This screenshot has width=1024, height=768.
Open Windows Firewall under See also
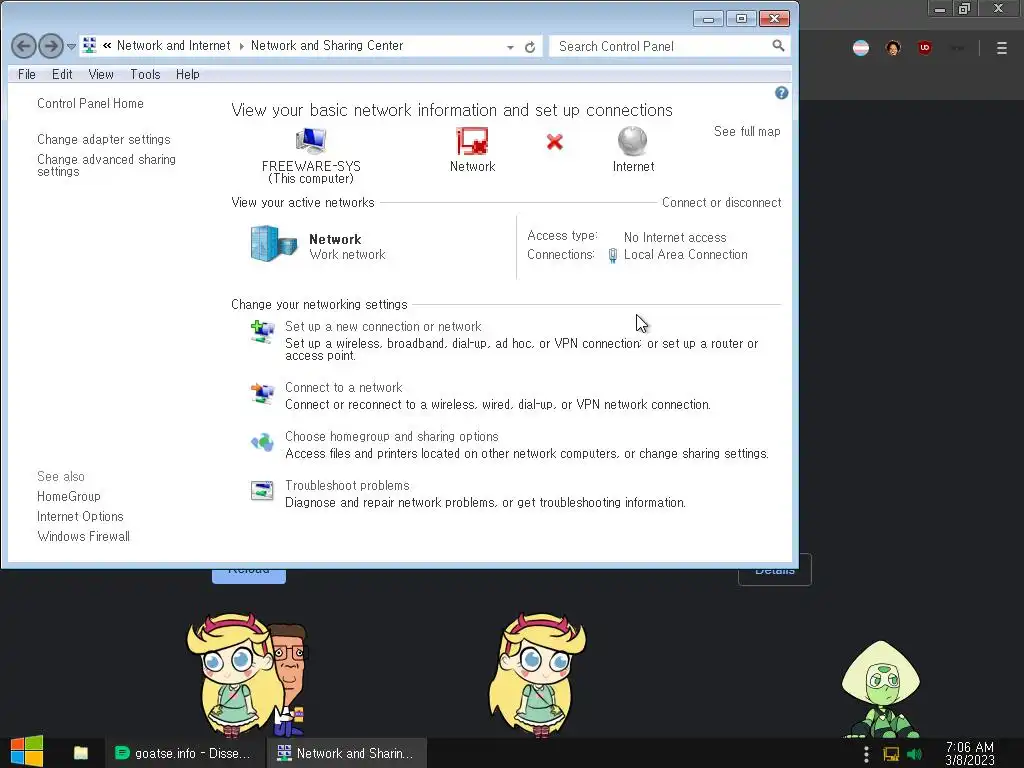tap(84, 536)
